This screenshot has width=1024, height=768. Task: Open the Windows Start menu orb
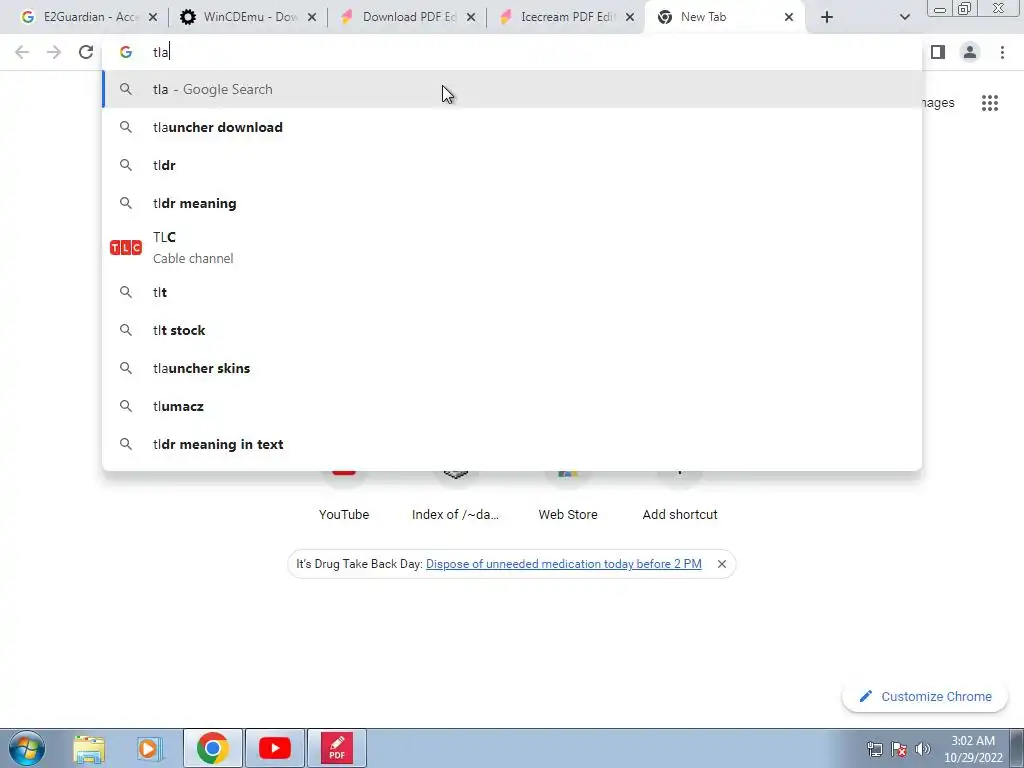click(x=26, y=748)
